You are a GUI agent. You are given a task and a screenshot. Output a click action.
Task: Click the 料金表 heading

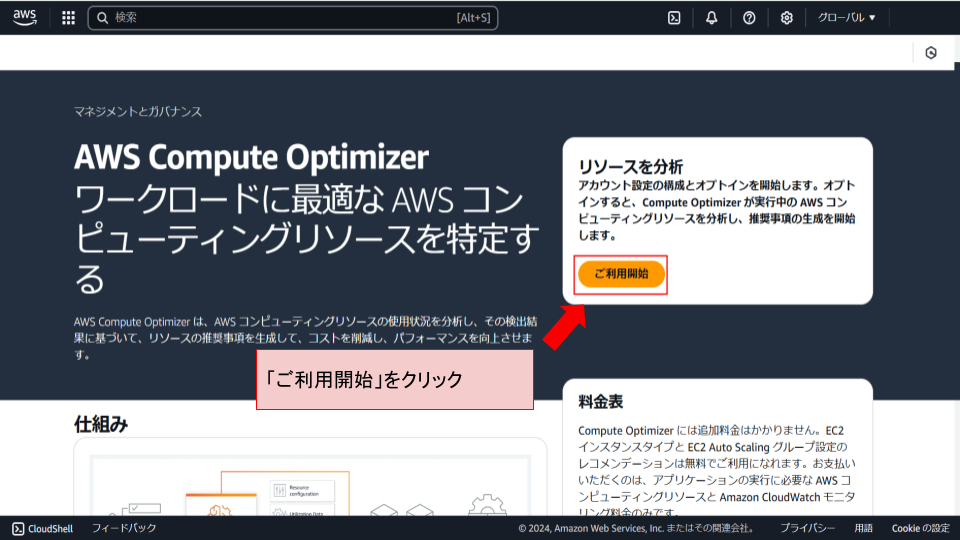tap(601, 402)
